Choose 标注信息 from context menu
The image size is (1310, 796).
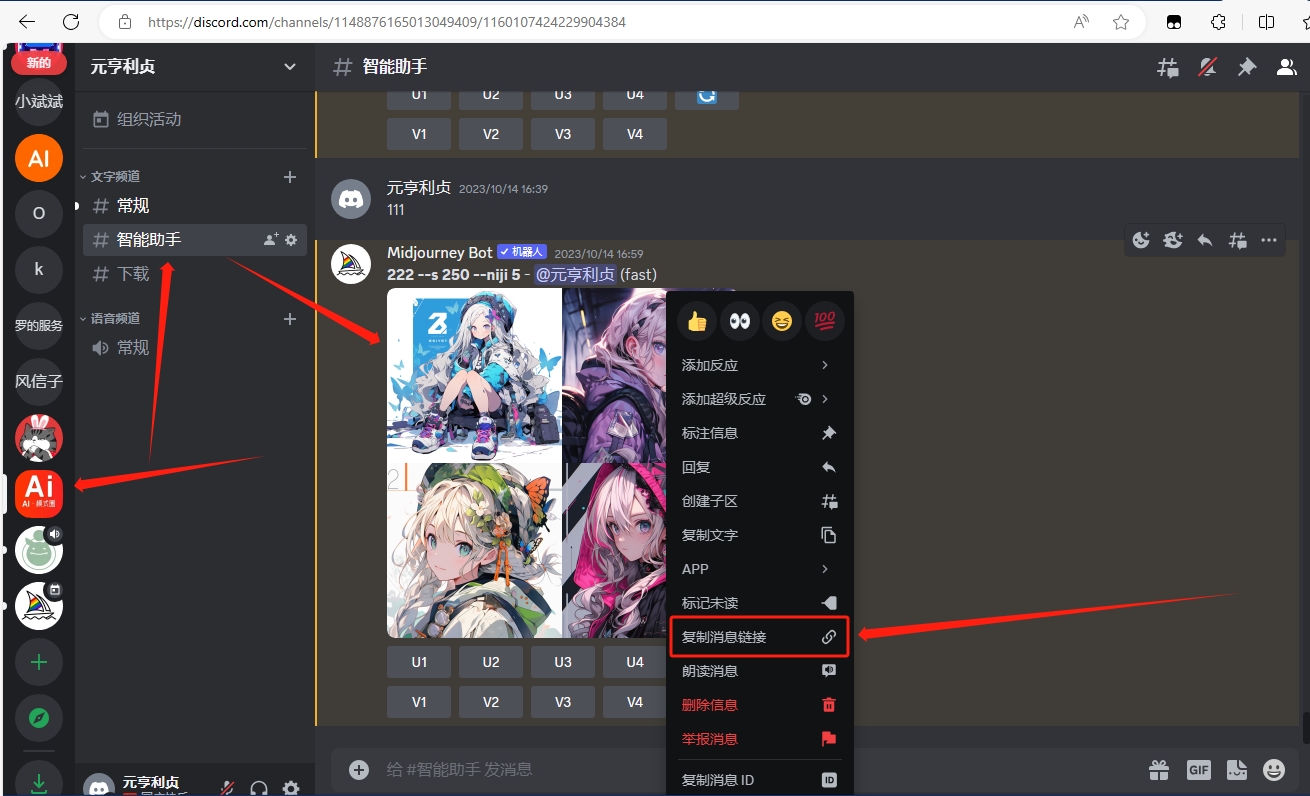pyautogui.click(x=760, y=433)
